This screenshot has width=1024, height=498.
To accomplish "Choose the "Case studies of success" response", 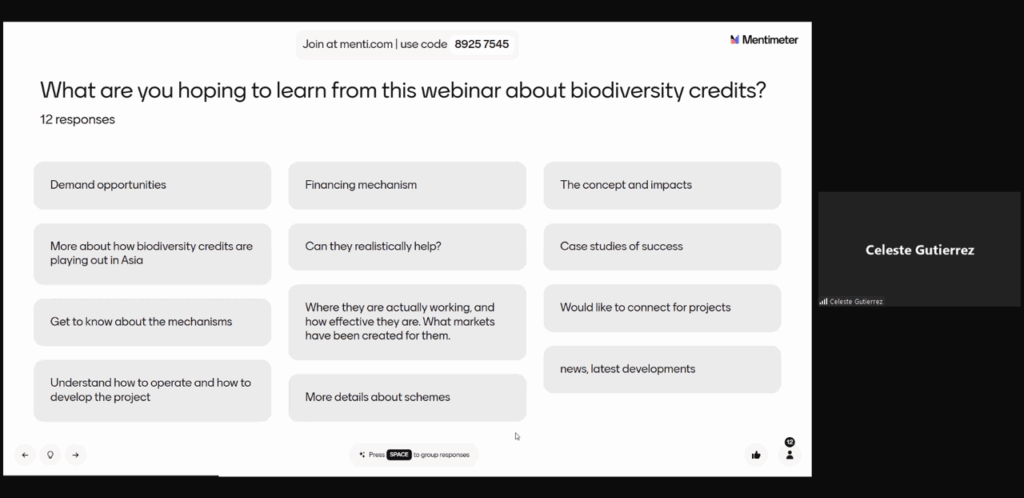I will pyautogui.click(x=662, y=246).
